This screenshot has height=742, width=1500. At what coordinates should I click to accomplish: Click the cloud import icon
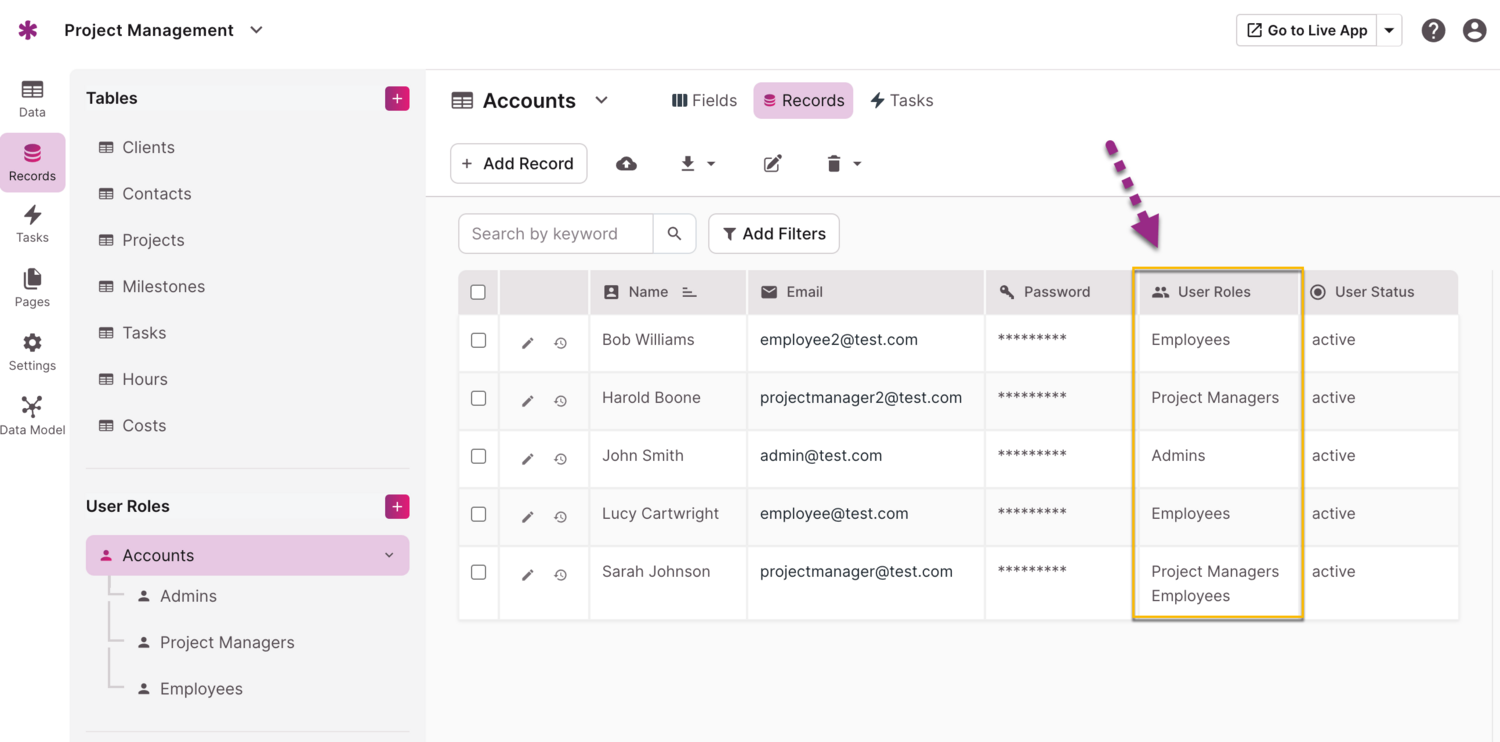(x=627, y=163)
